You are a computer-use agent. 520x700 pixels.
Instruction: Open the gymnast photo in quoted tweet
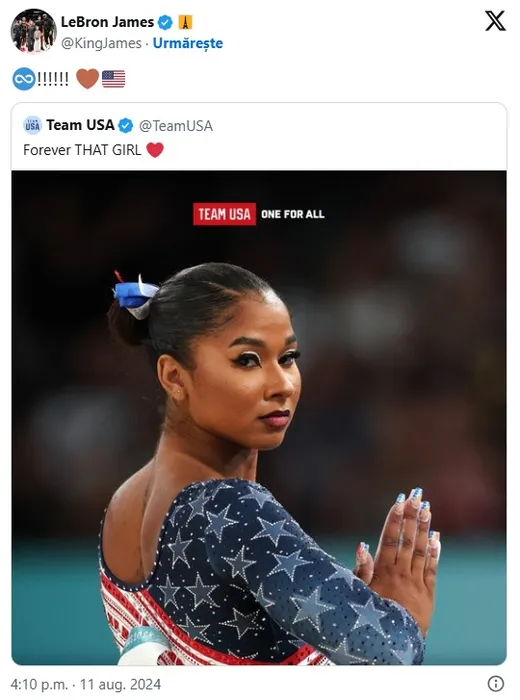pos(259,418)
